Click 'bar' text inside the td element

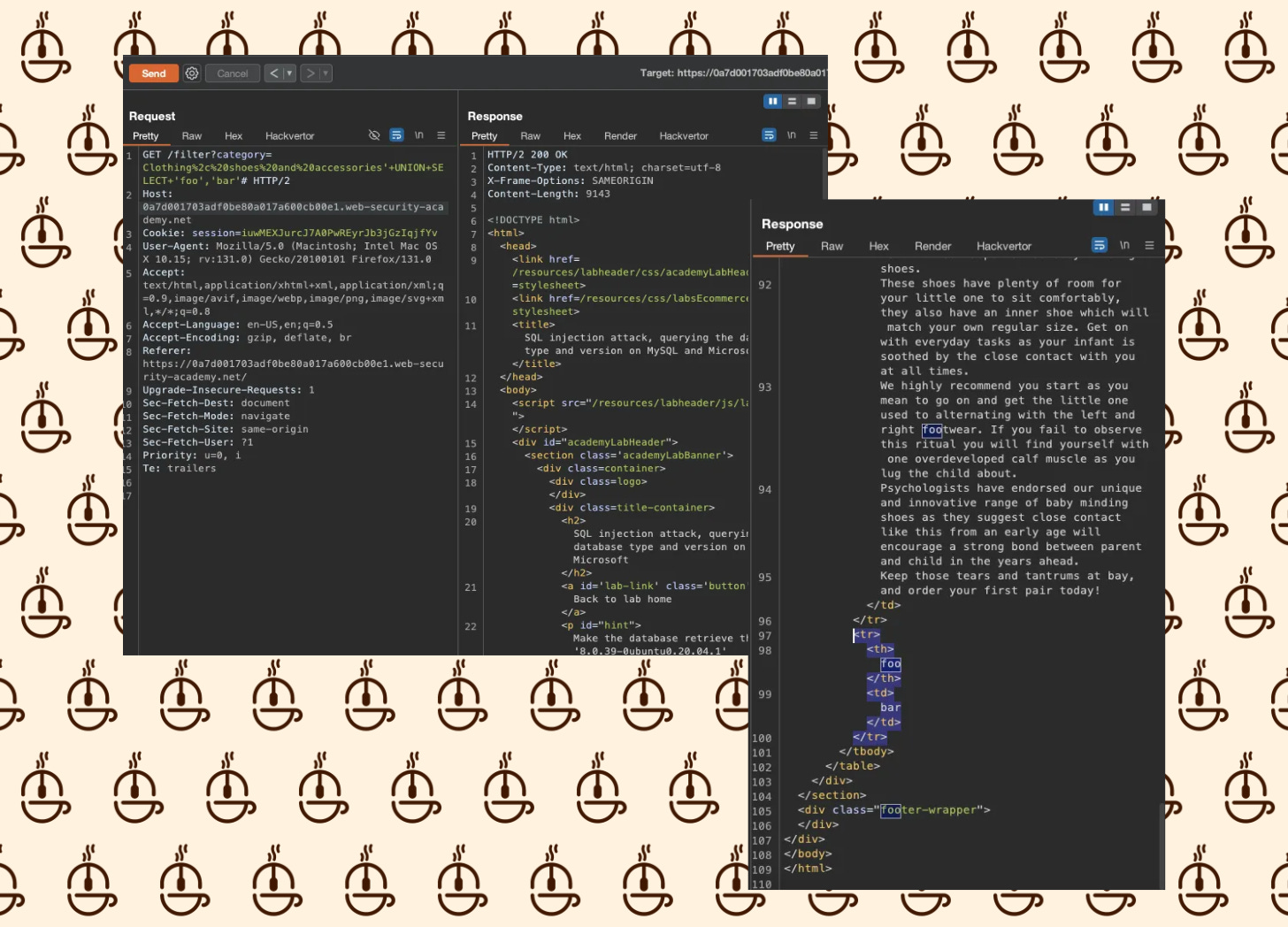tap(891, 708)
